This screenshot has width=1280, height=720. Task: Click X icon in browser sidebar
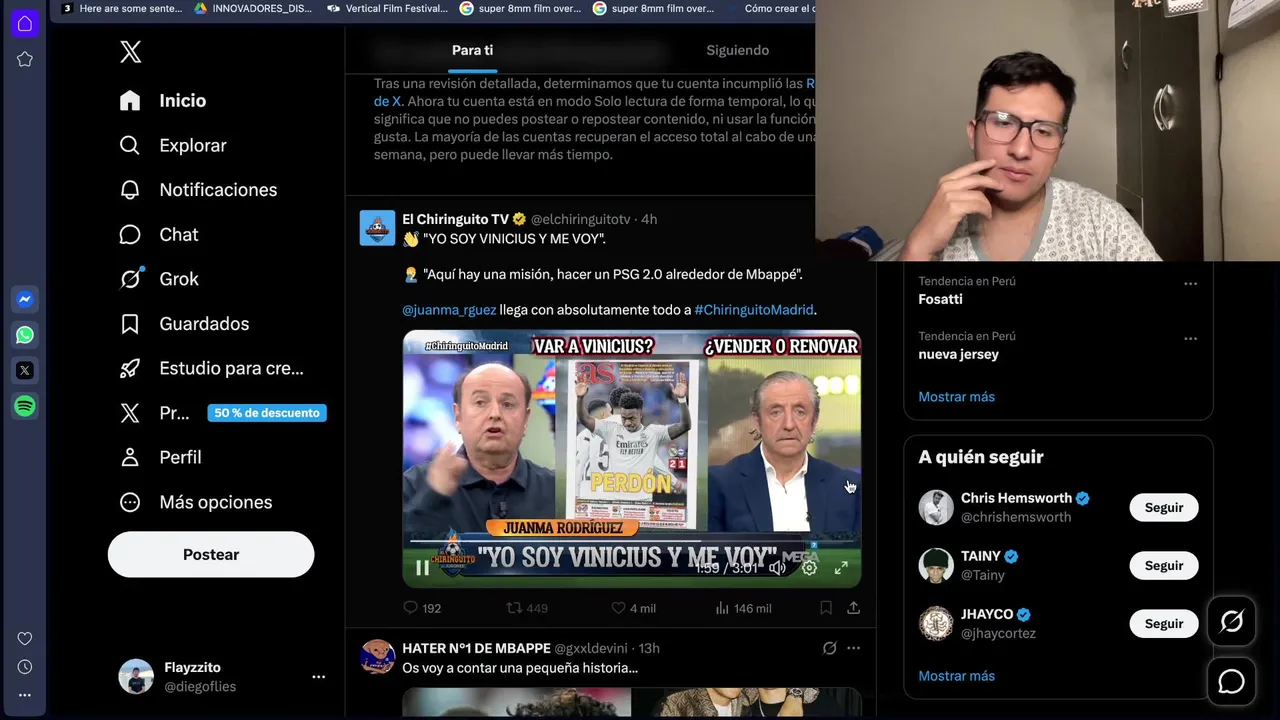pos(25,370)
